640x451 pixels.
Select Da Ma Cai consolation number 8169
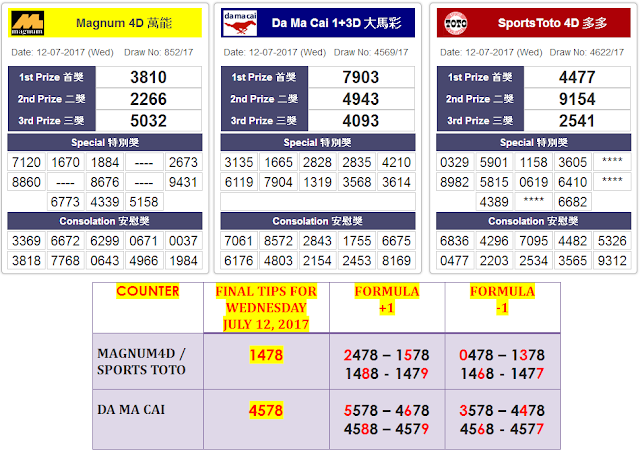[396, 260]
